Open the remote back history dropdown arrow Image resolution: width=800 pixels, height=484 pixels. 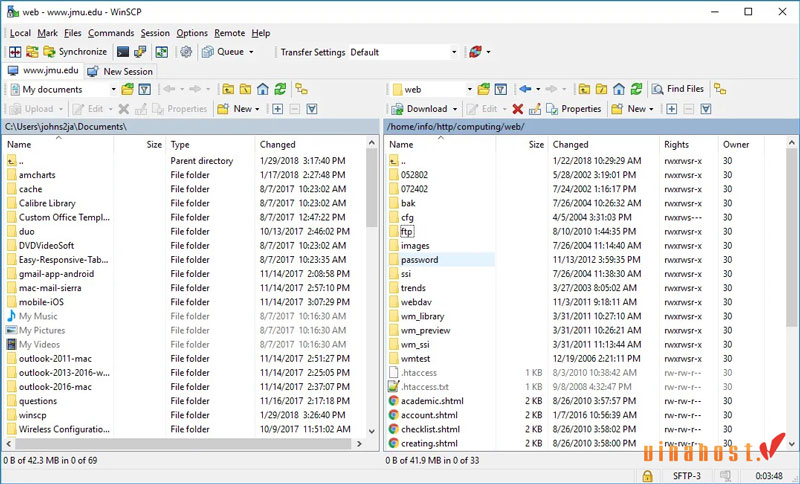[x=538, y=90]
